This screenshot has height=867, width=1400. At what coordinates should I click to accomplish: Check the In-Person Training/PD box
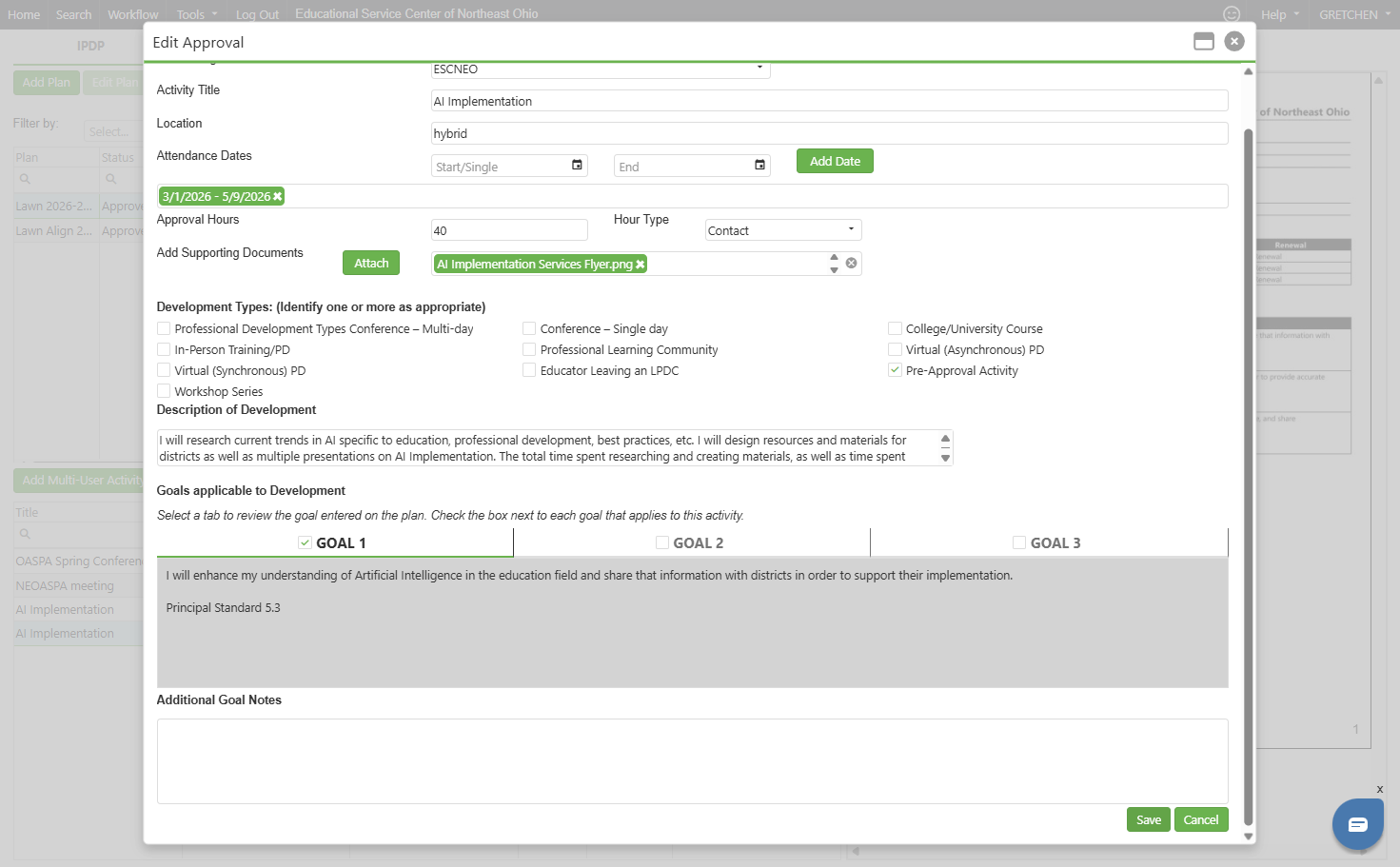pyautogui.click(x=164, y=349)
